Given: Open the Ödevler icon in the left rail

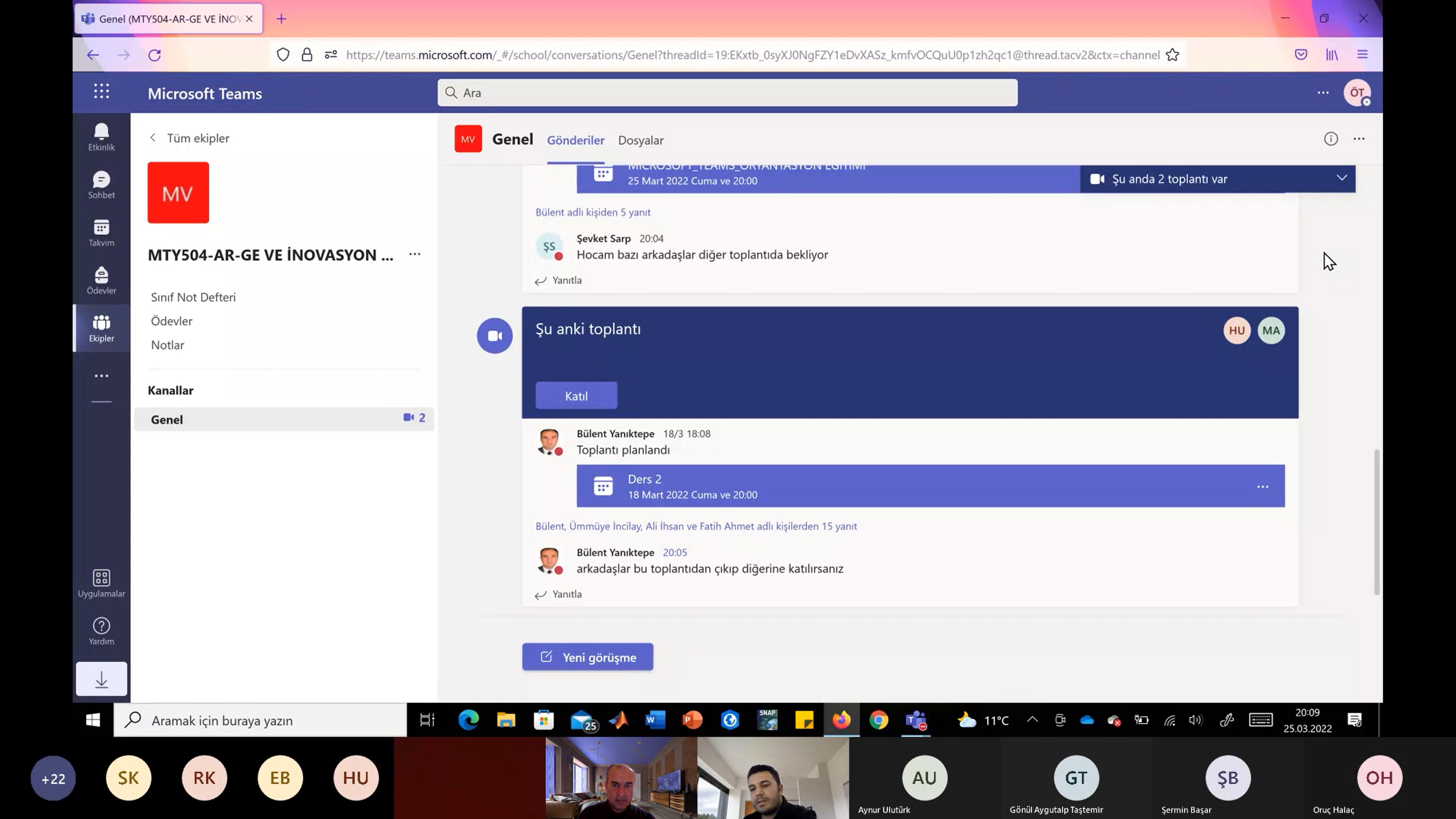Looking at the screenshot, I should point(101,281).
